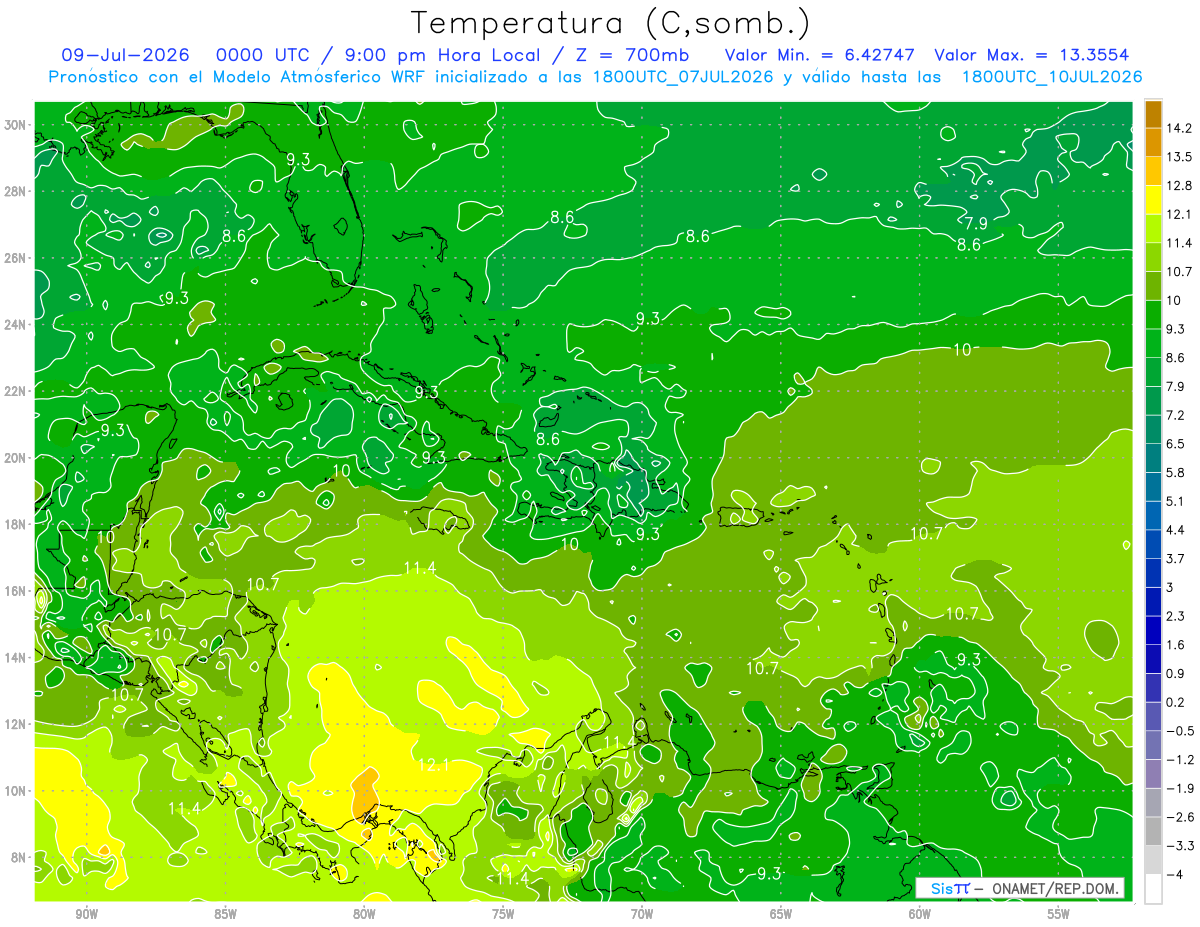The image size is (1200, 927).
Task: Click the 70W longitude axis label
Action: [642, 914]
